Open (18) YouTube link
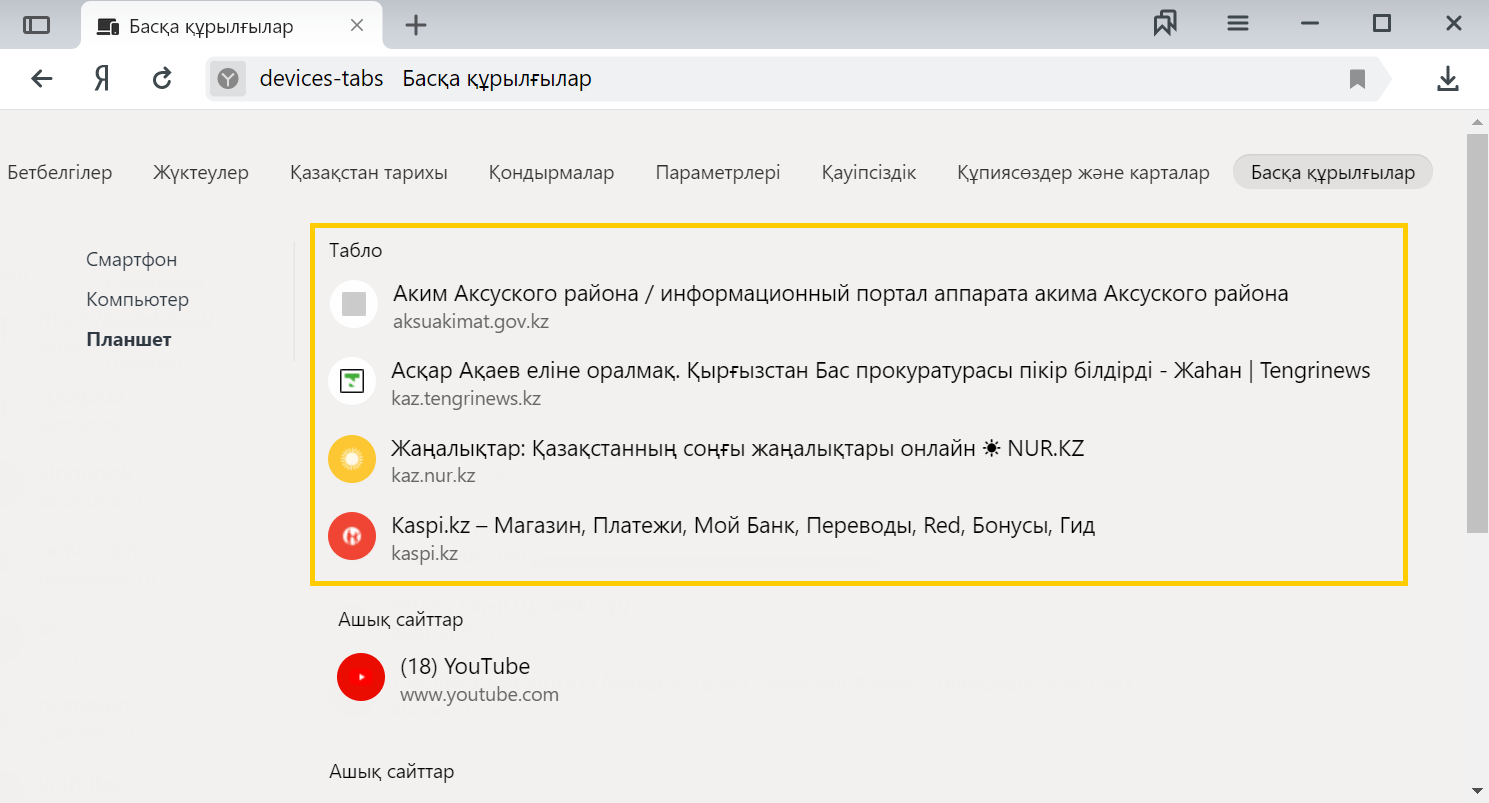The height and width of the screenshot is (803, 1489). pos(465,666)
